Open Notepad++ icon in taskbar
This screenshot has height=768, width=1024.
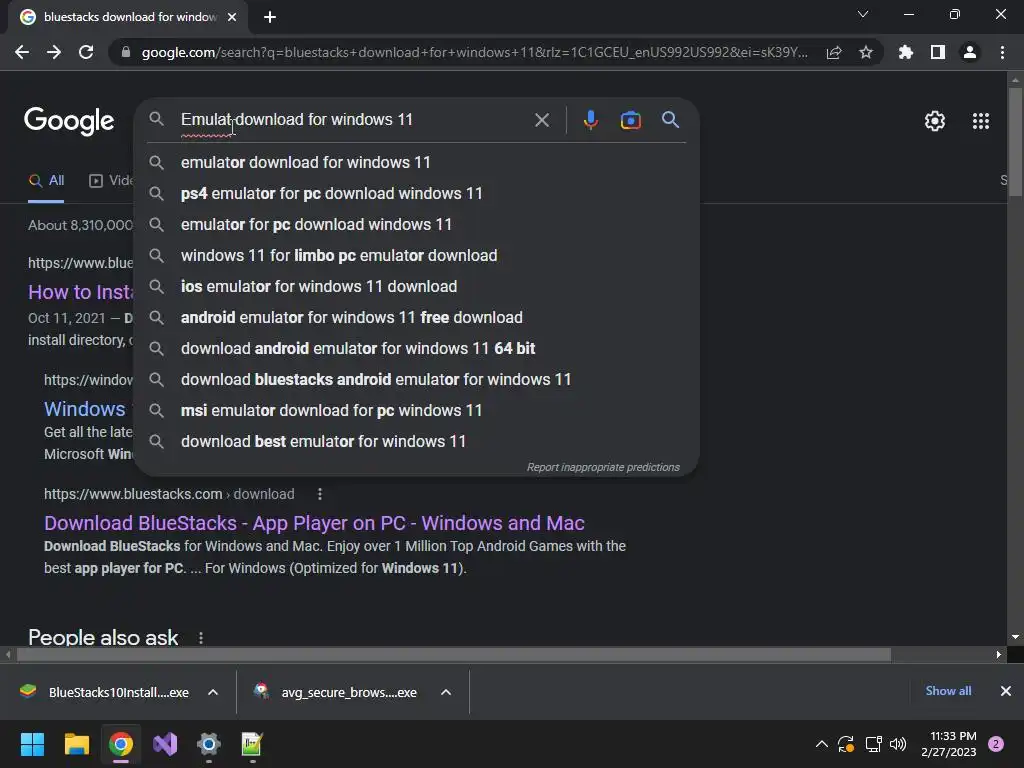click(x=252, y=744)
